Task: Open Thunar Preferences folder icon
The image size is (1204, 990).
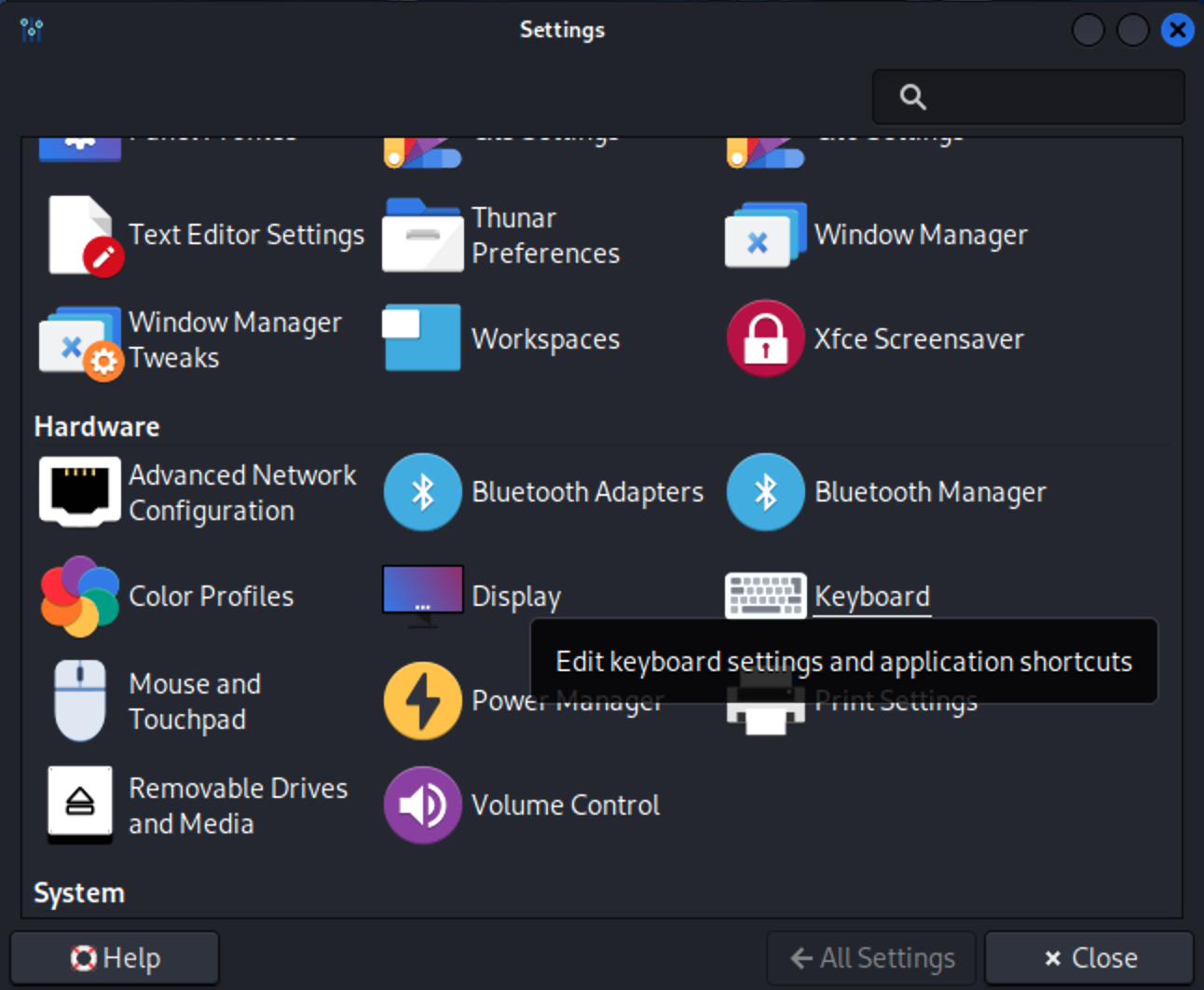Action: point(422,236)
